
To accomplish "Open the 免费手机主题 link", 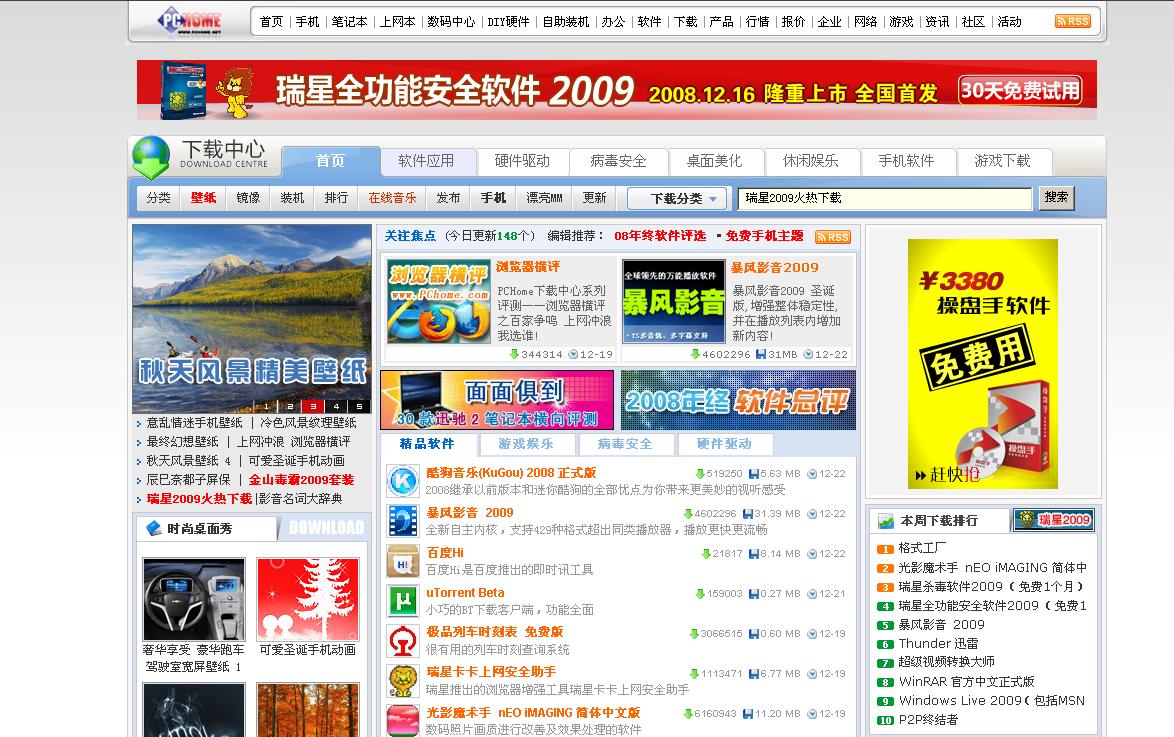I will (764, 236).
